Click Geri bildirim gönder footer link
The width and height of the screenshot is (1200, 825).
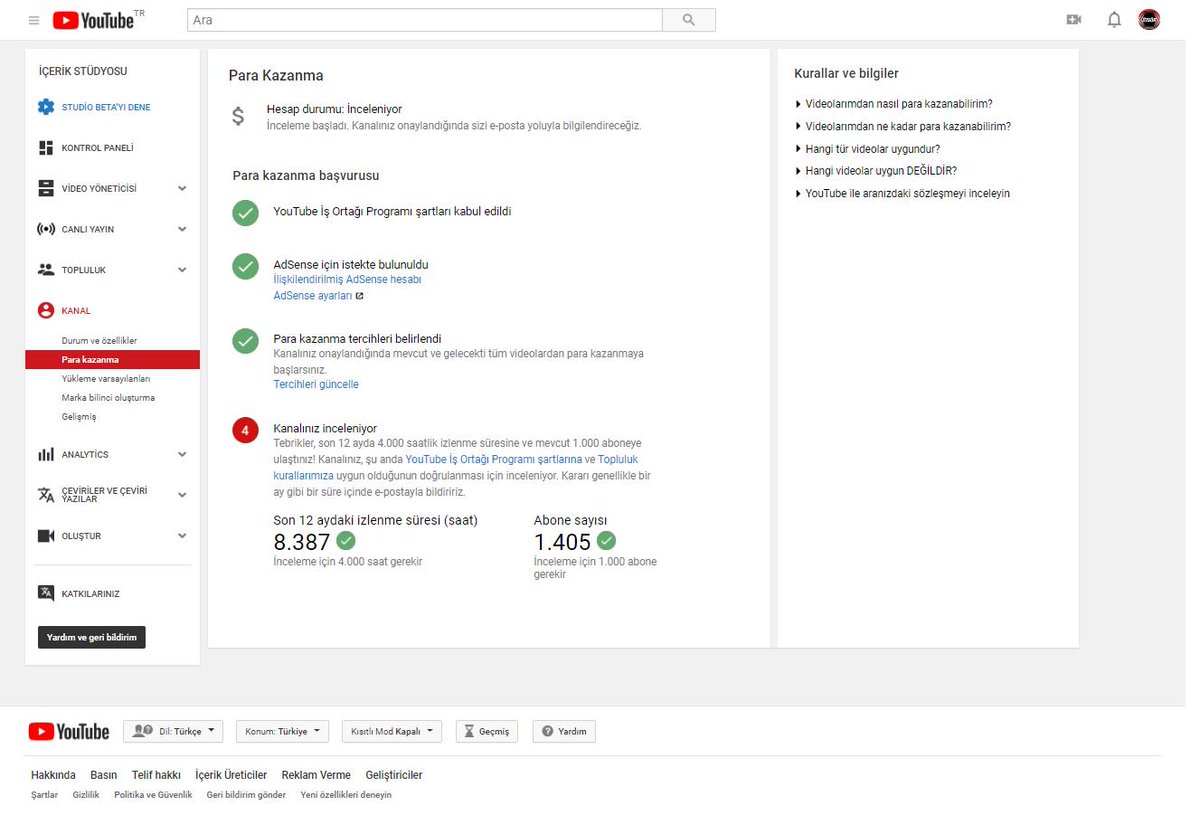click(246, 795)
